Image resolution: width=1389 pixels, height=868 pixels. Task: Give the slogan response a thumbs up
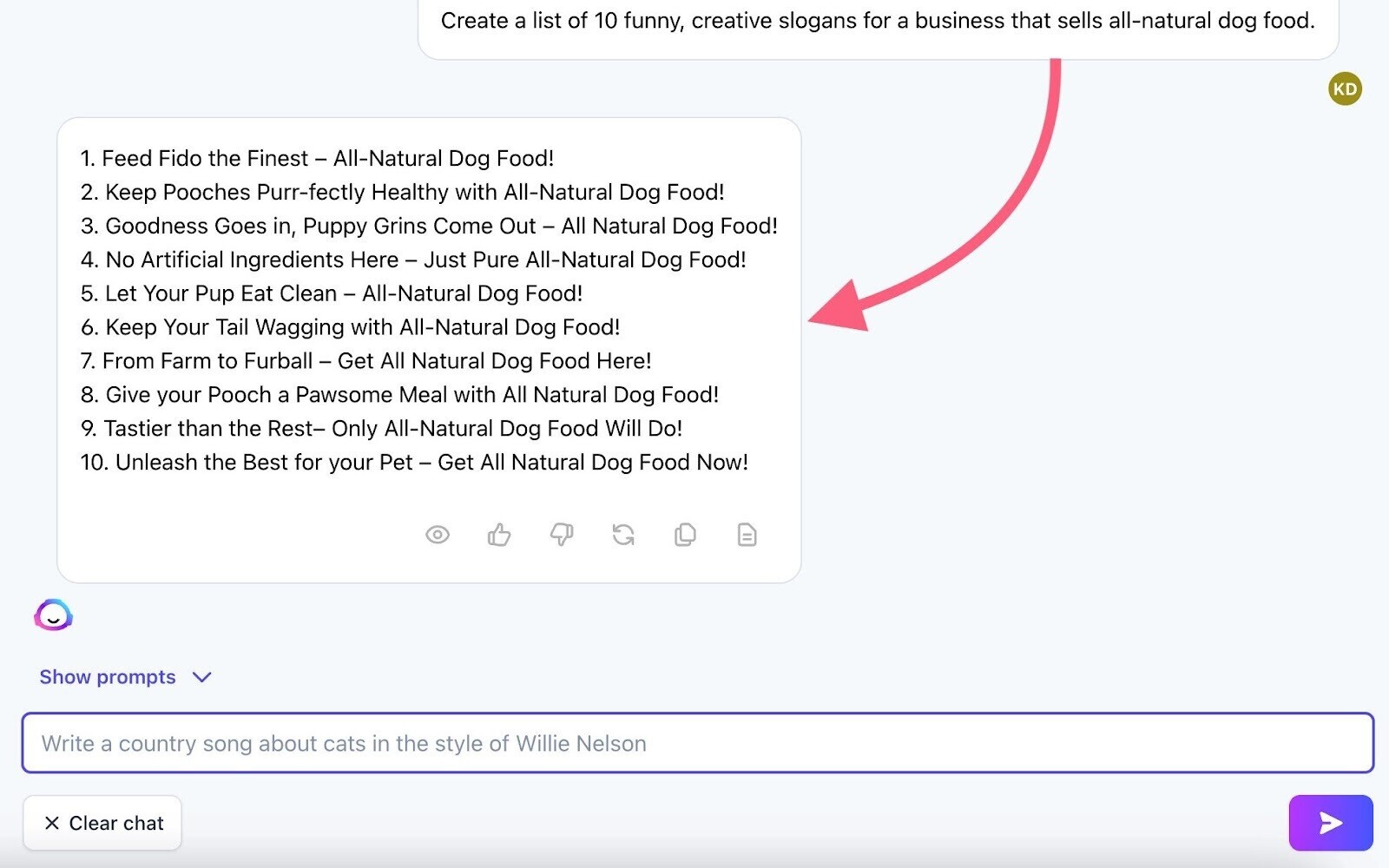[499, 535]
